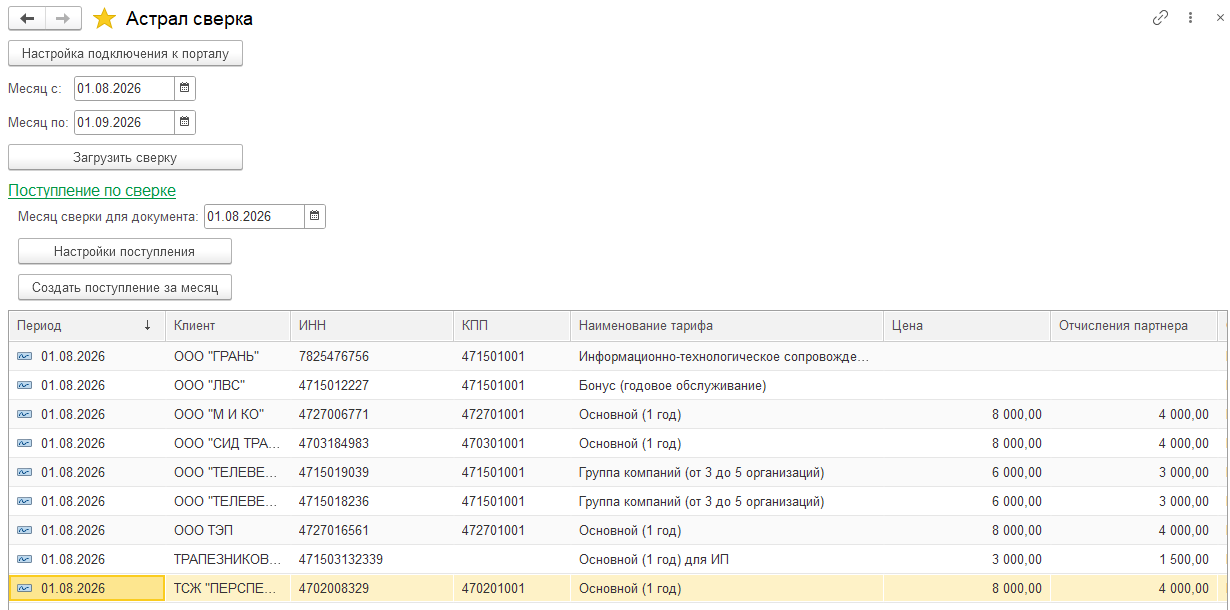Select tariff 'Основной (1 год) для ИП'
Viewport: 1230px width, 610px height.
point(727,559)
